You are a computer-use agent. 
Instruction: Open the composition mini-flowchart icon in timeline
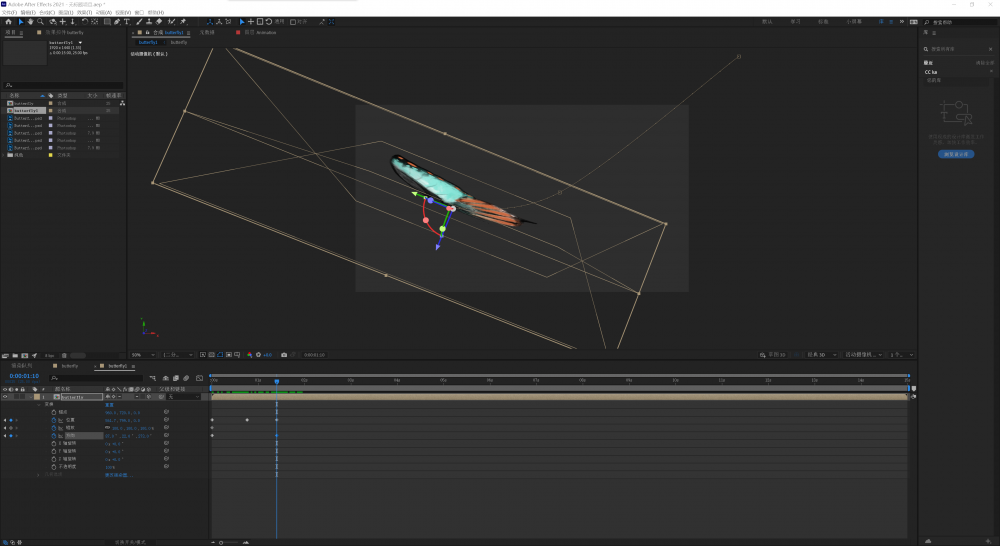click(x=152, y=378)
